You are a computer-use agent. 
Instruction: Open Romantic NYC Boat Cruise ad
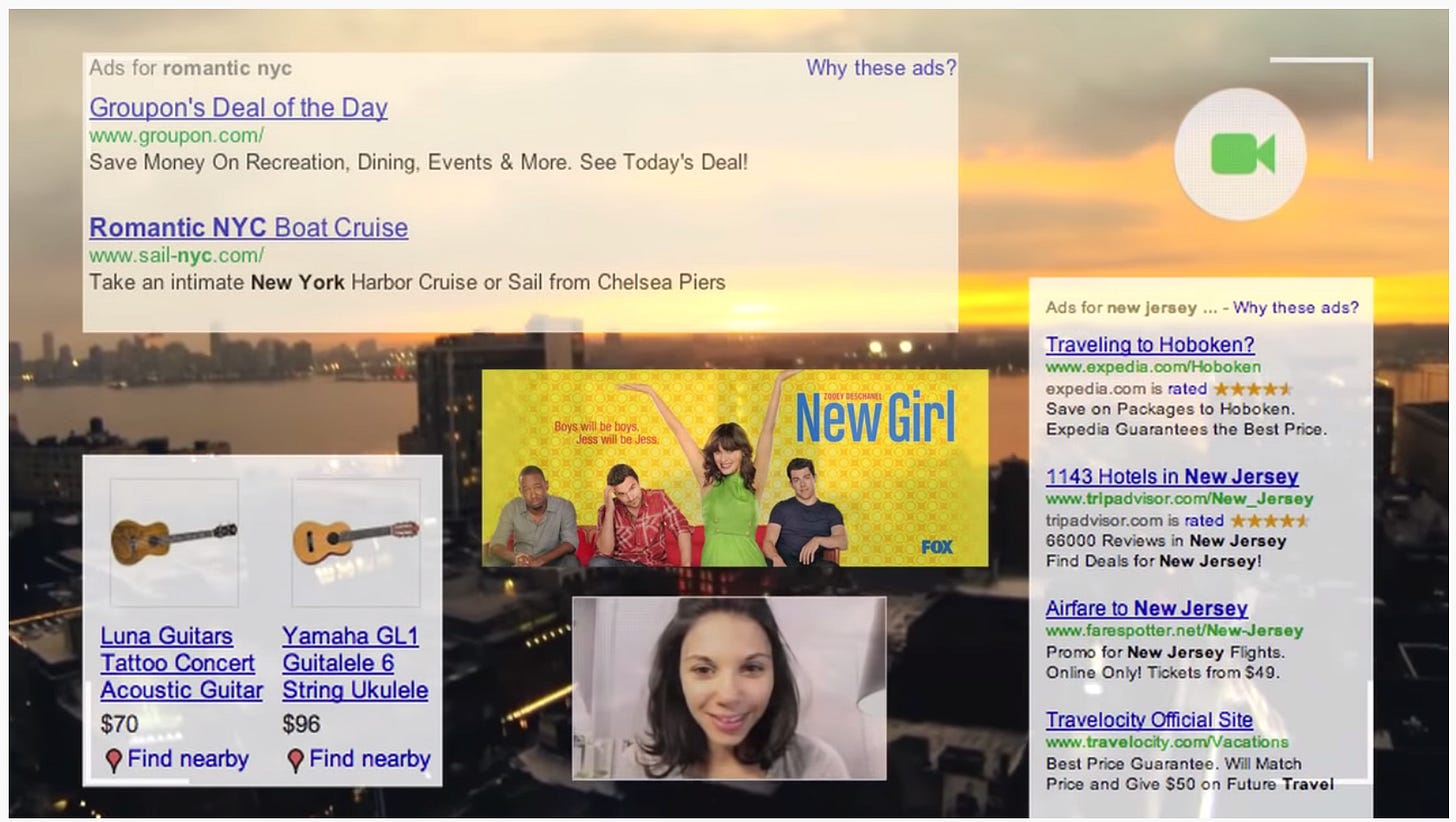[248, 227]
